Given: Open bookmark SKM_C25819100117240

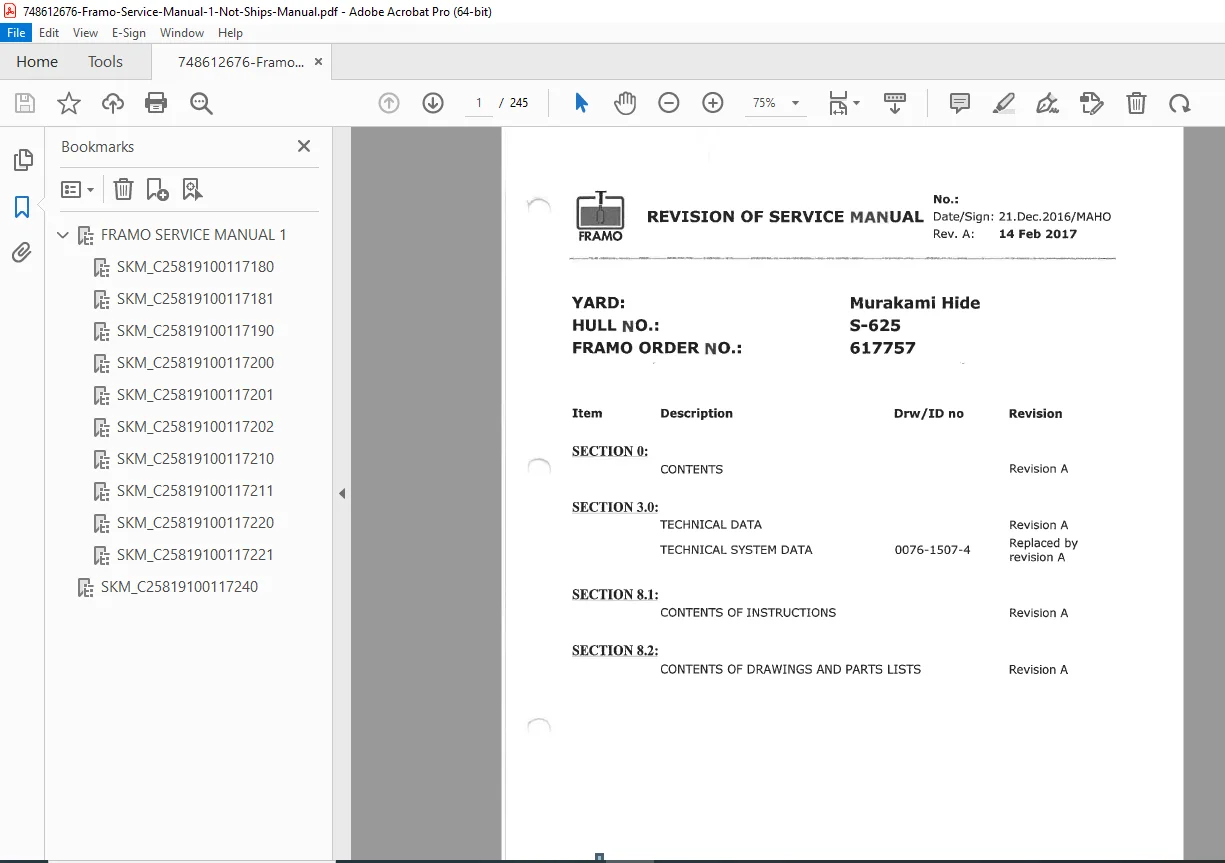Looking at the screenshot, I should coord(179,587).
